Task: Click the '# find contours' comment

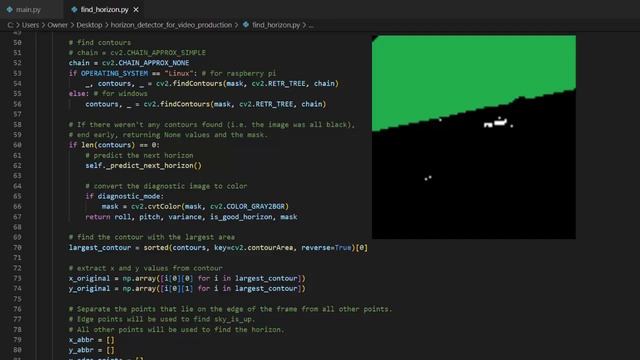Action: (x=100, y=42)
